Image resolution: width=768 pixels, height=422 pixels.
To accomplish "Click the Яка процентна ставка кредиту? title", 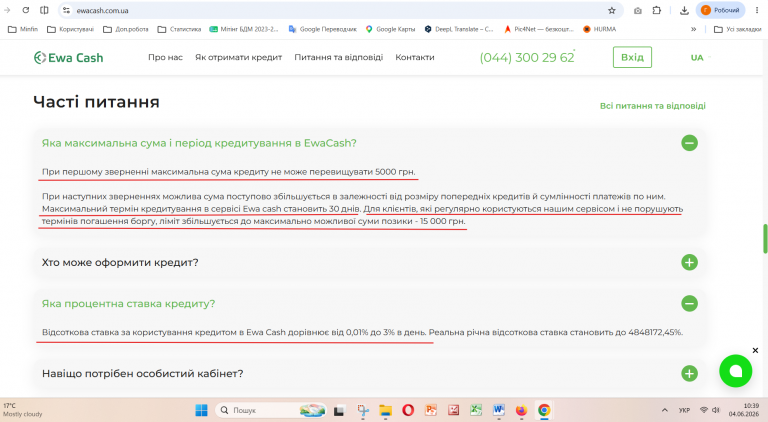I will 128,304.
